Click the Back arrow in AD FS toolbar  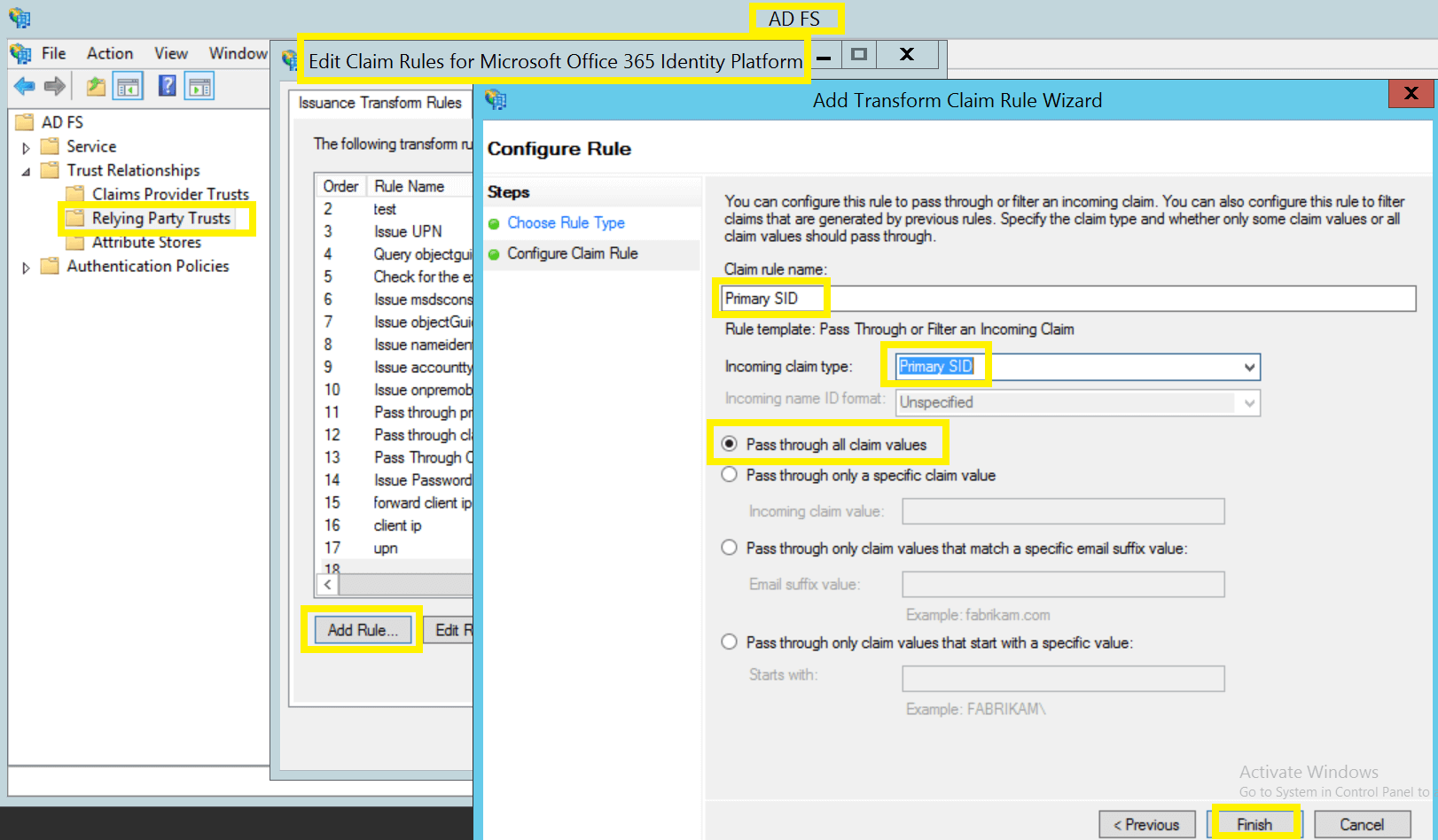coord(24,86)
